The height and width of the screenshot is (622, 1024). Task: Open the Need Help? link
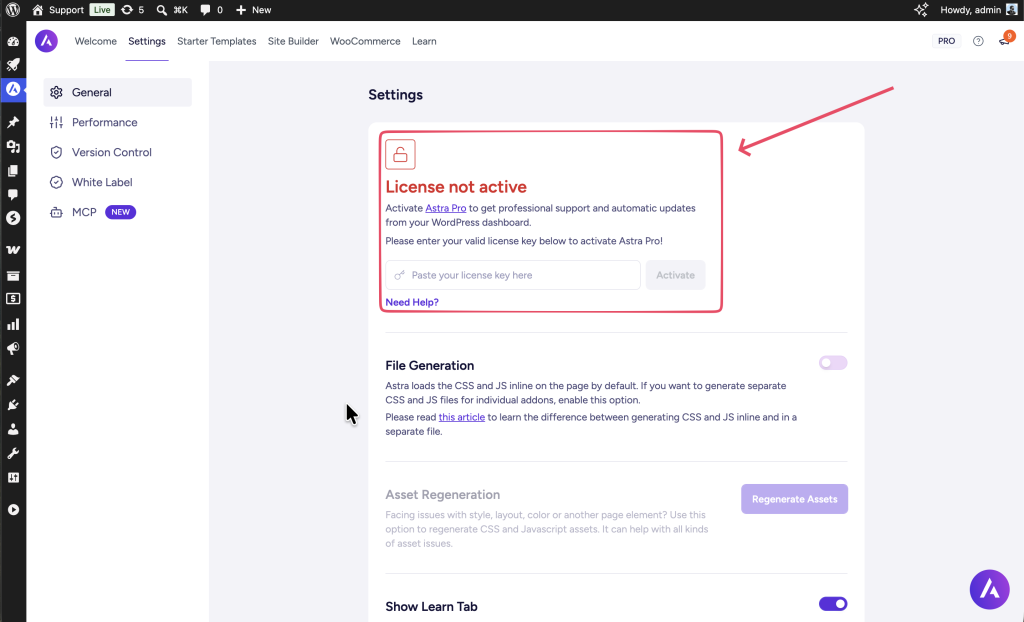pos(411,303)
